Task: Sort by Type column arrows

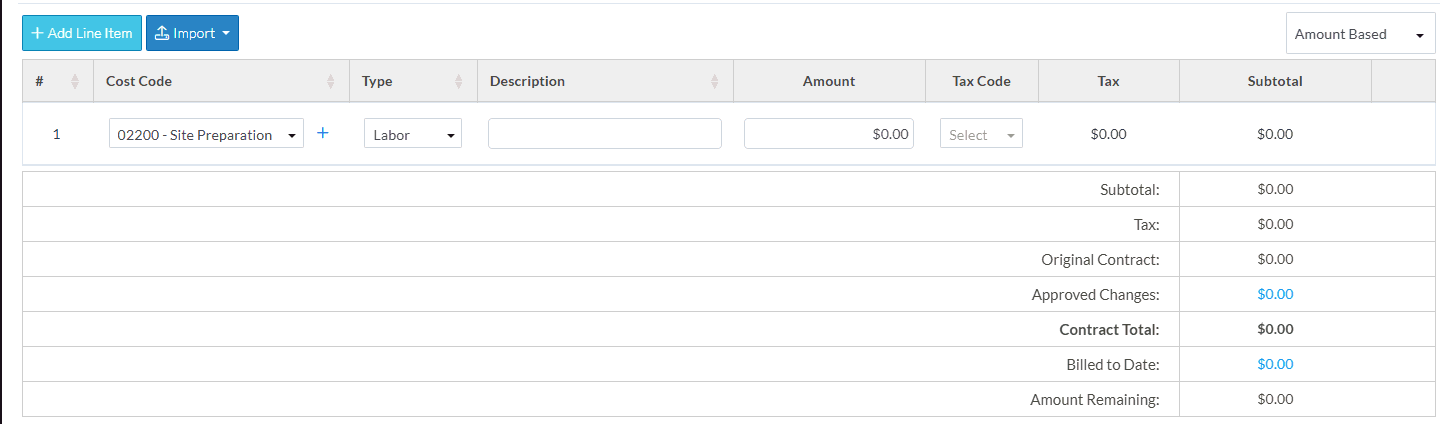Action: (459, 82)
